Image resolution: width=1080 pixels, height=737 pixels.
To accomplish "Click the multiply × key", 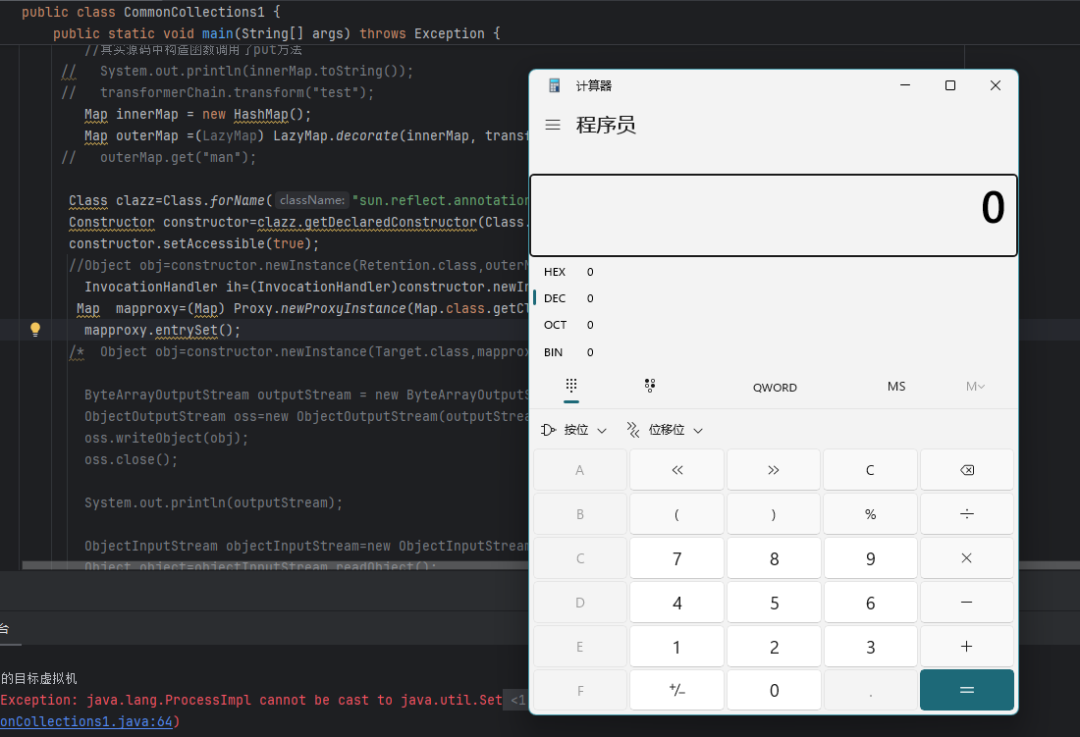I will pyautogui.click(x=966, y=558).
